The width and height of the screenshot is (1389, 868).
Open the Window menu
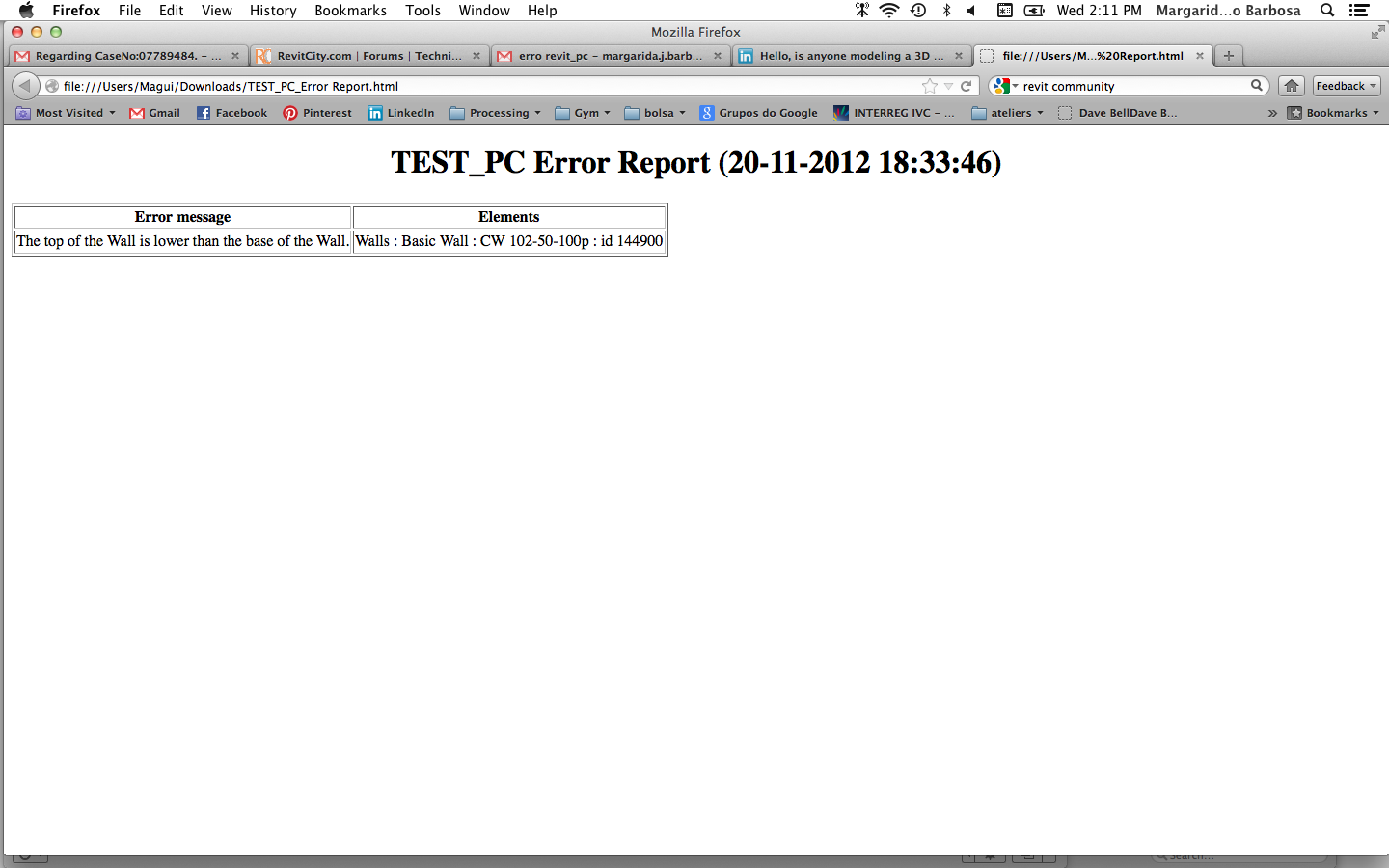coord(484,11)
